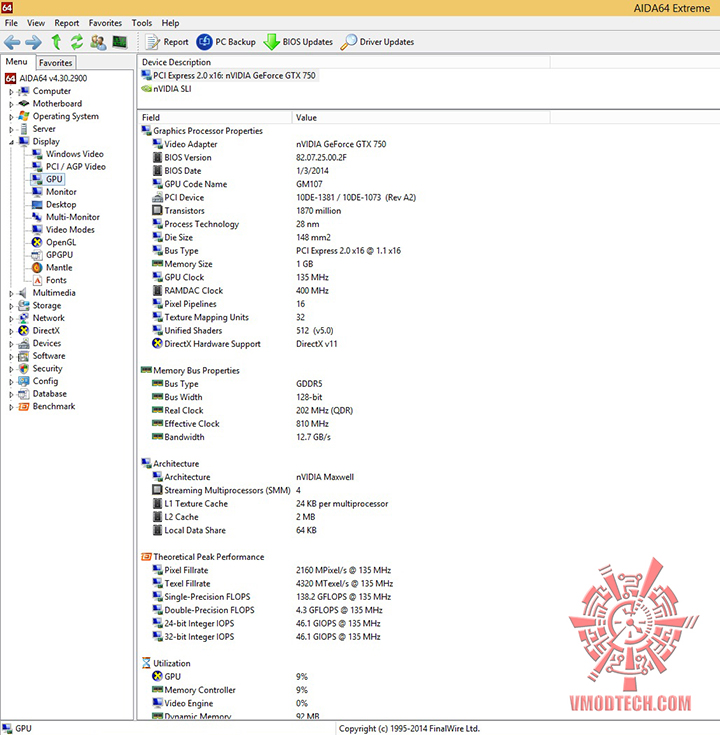Viewport: 720px width, 735px height.
Task: Select the Memory Controller utilization row
Action: tap(230, 690)
